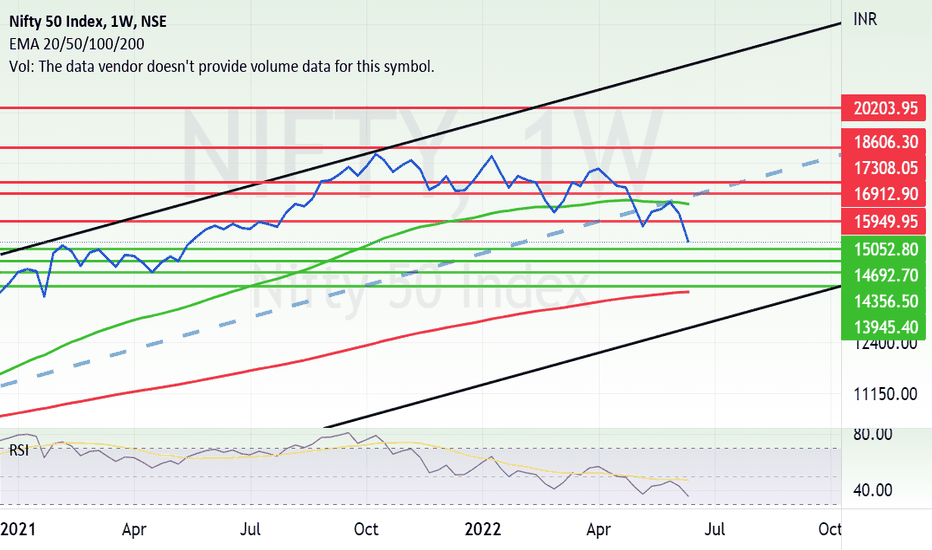Click the 2021 time axis label
The width and height of the screenshot is (932, 550).
click(18, 529)
